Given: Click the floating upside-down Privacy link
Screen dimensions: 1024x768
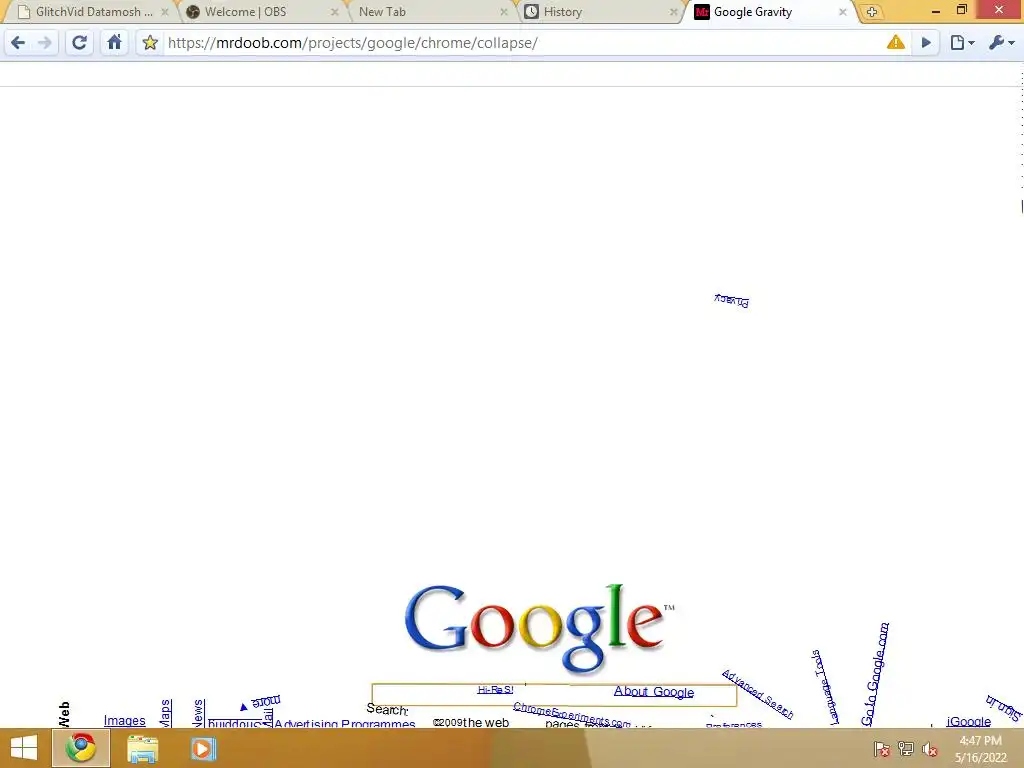Looking at the screenshot, I should (x=731, y=300).
